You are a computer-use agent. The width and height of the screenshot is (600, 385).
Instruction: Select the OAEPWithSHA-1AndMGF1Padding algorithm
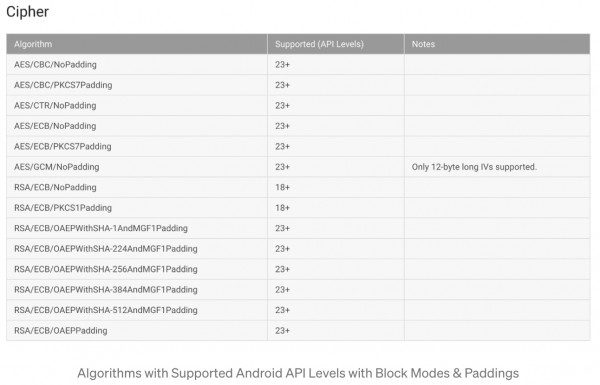(101, 228)
